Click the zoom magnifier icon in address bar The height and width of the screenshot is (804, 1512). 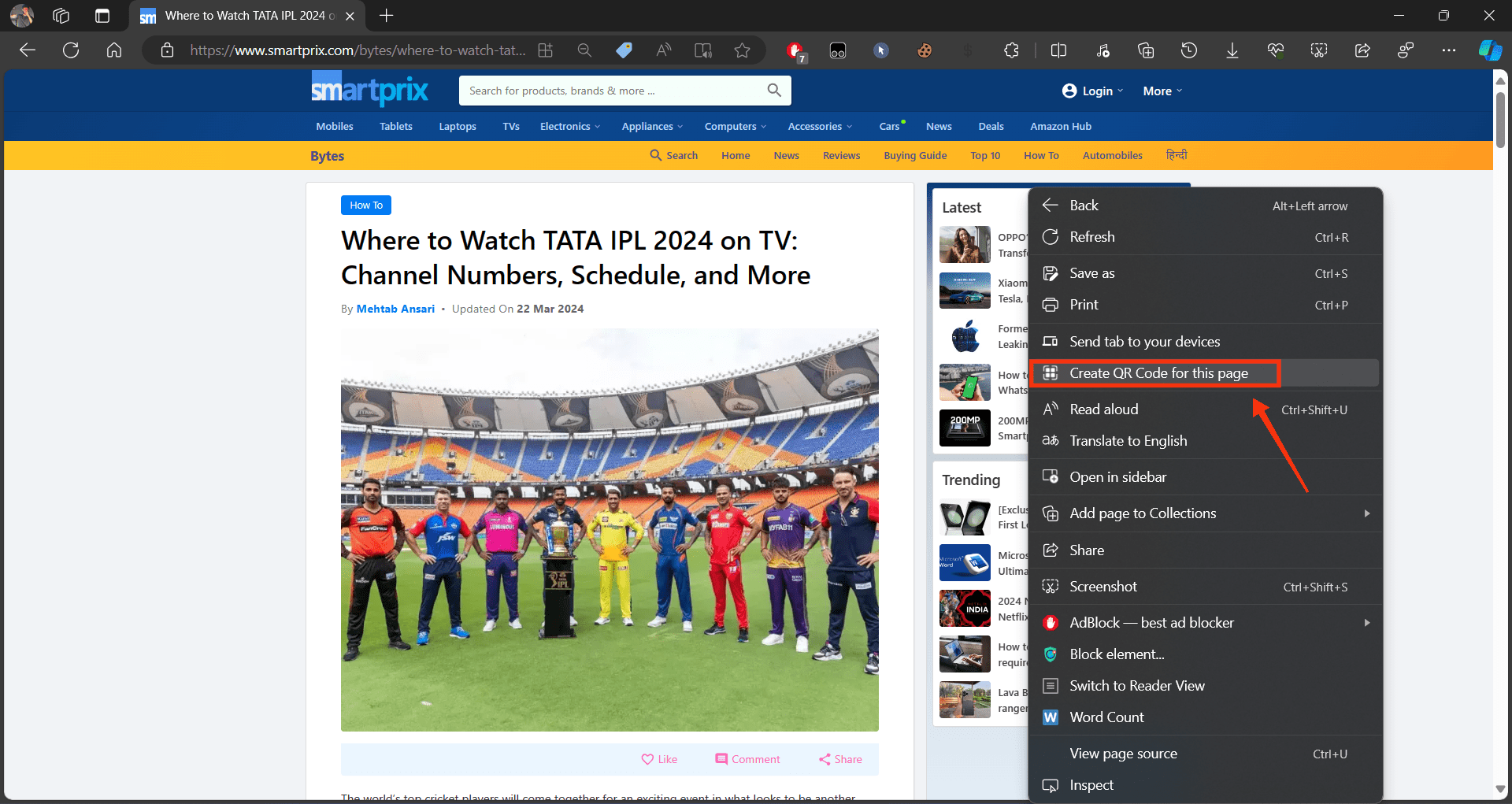[x=584, y=50]
